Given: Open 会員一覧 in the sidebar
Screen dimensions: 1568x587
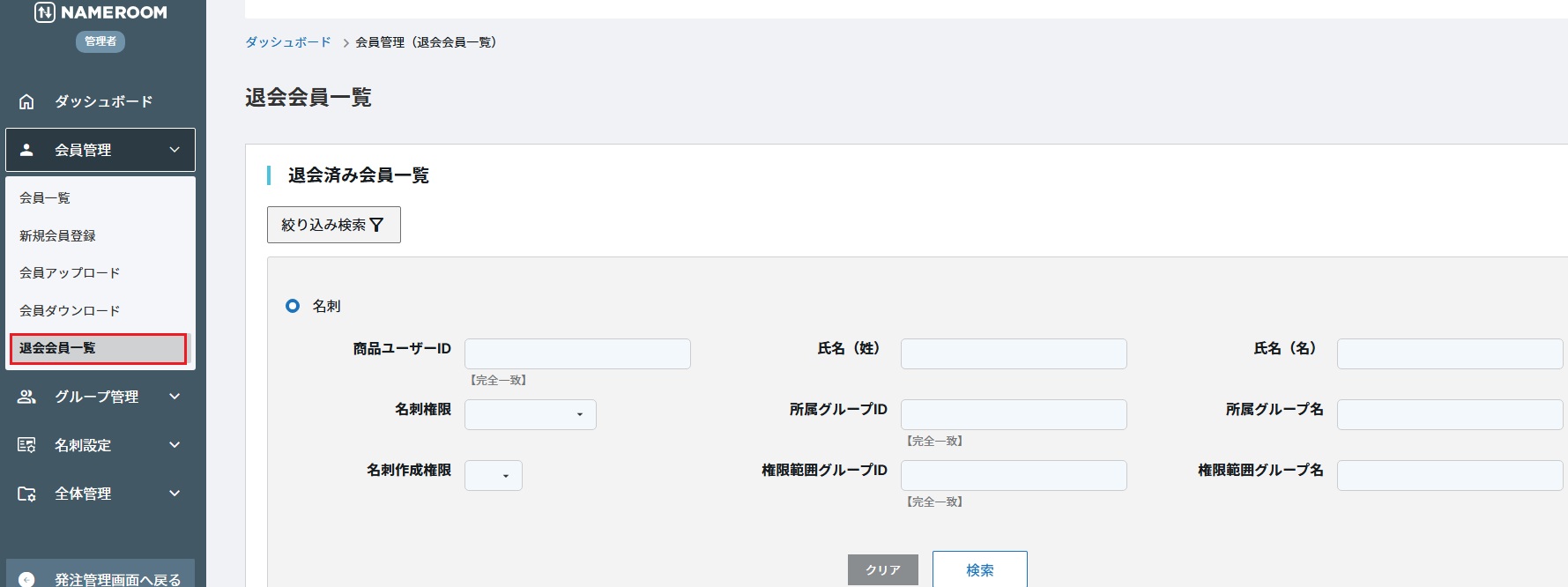Looking at the screenshot, I should pyautogui.click(x=45, y=198).
